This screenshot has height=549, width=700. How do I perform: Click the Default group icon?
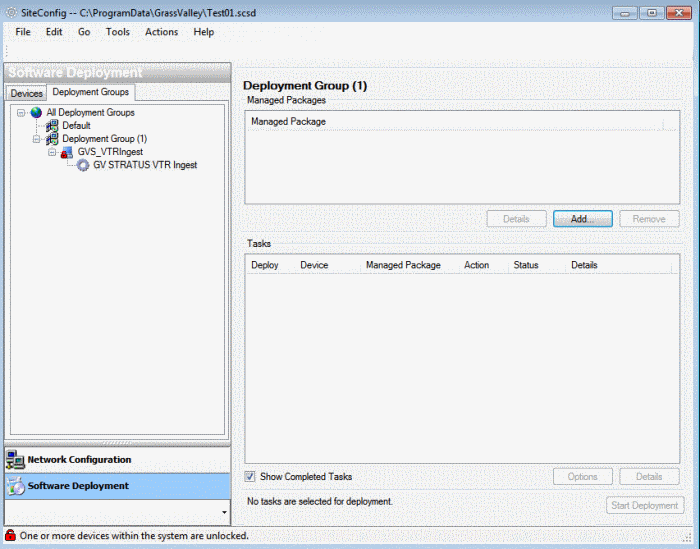pos(52,126)
